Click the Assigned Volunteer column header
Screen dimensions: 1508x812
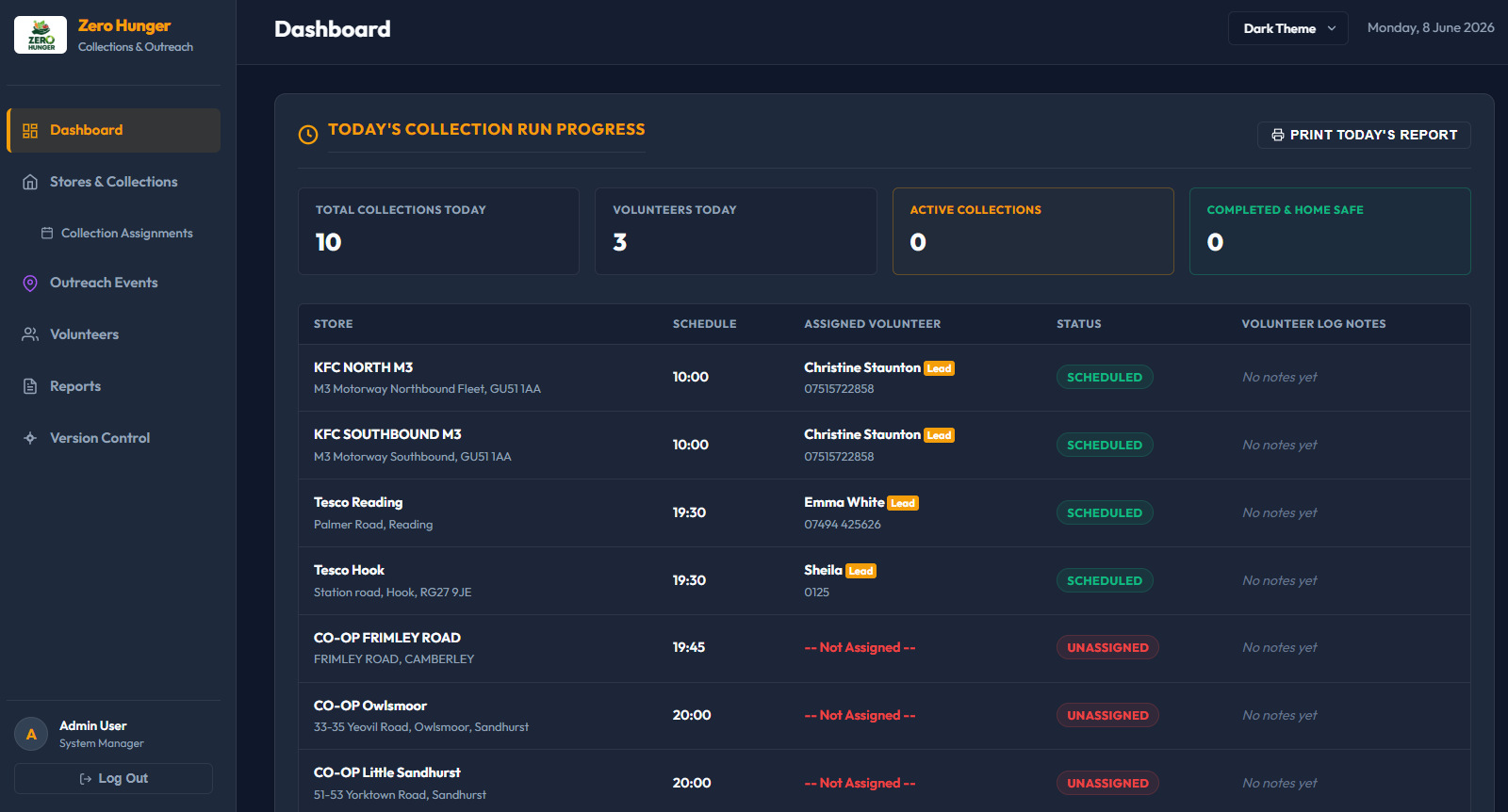[872, 324]
